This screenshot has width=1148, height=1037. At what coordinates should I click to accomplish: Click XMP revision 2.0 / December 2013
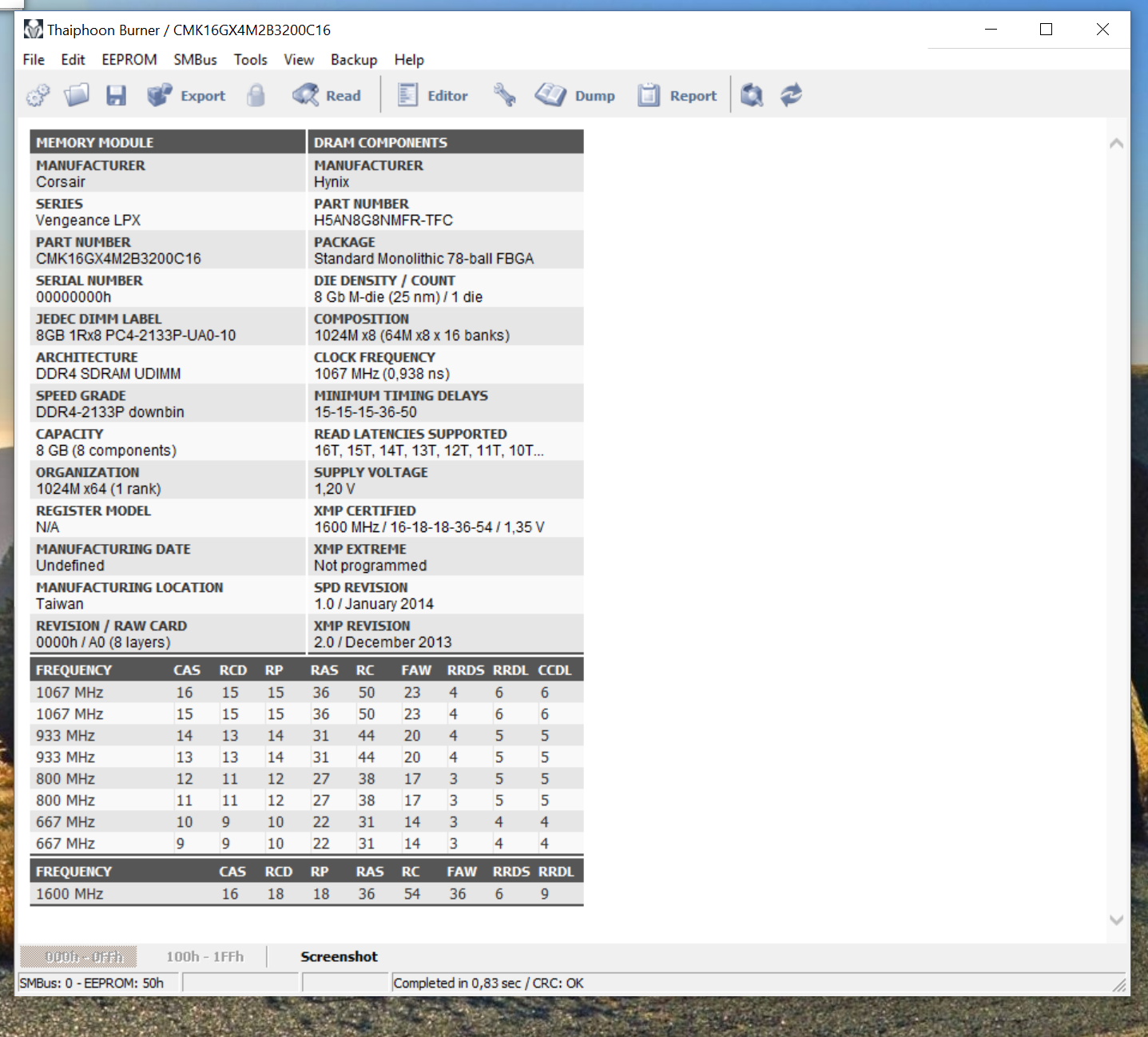pos(383,642)
